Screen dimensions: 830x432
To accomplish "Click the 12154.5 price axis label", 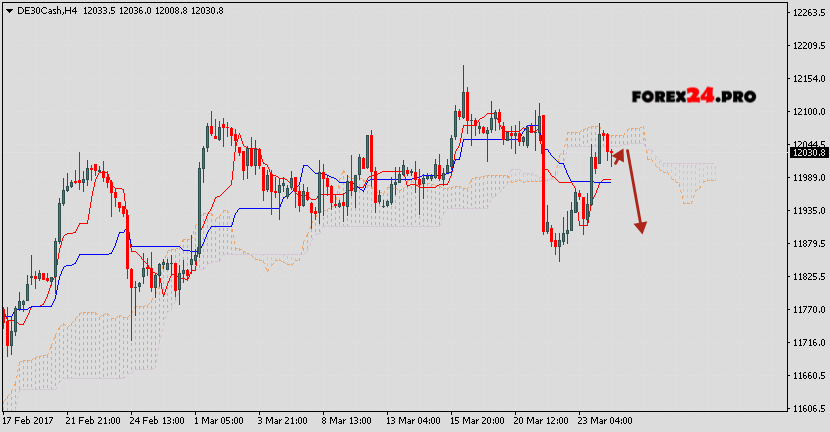I will pyautogui.click(x=807, y=79).
